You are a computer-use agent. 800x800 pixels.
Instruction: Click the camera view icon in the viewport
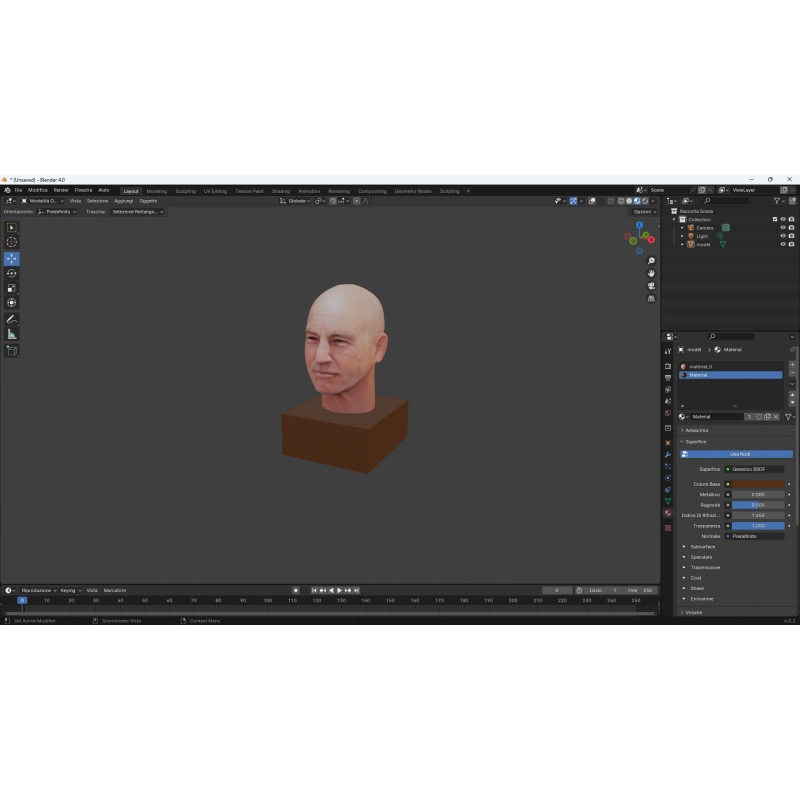[x=651, y=286]
